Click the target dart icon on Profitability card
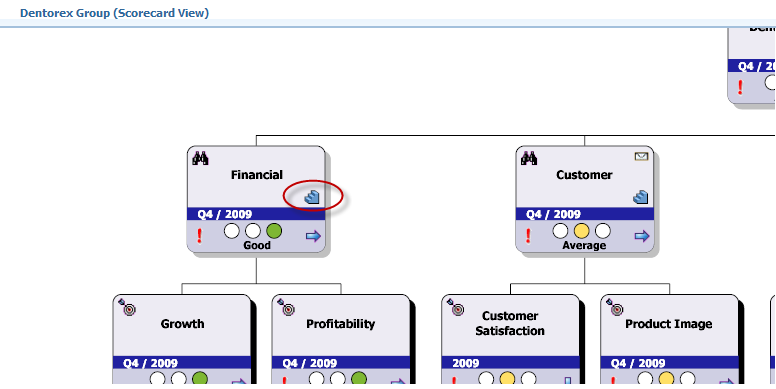The image size is (776, 389). click(x=287, y=307)
